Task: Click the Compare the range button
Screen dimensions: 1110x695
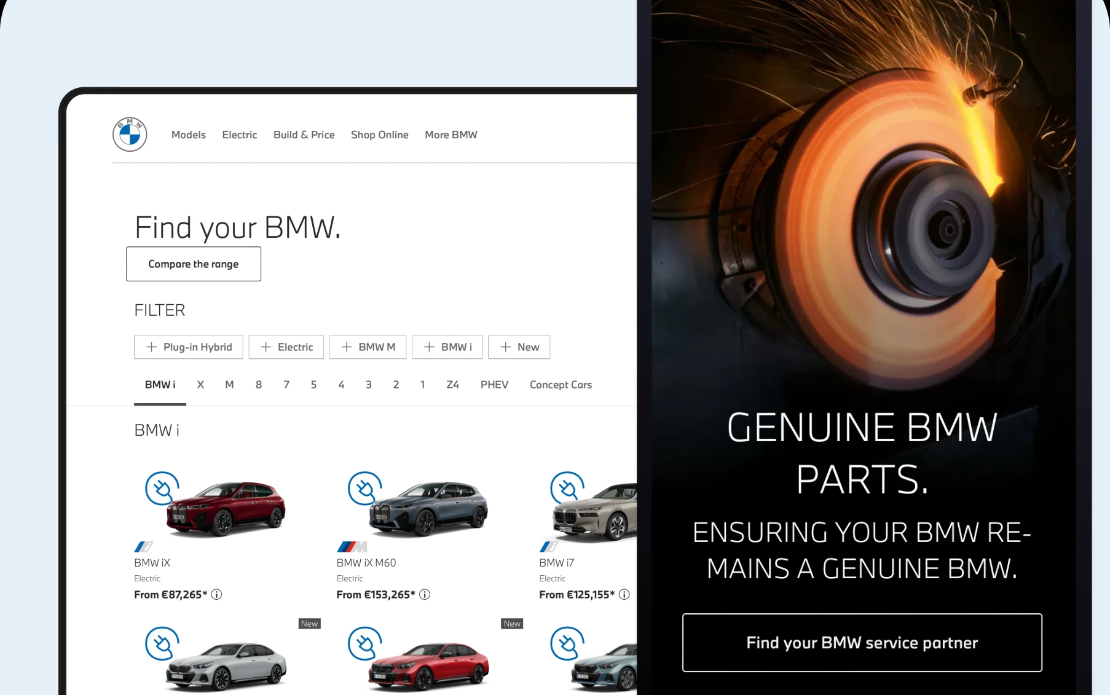Action: (193, 264)
